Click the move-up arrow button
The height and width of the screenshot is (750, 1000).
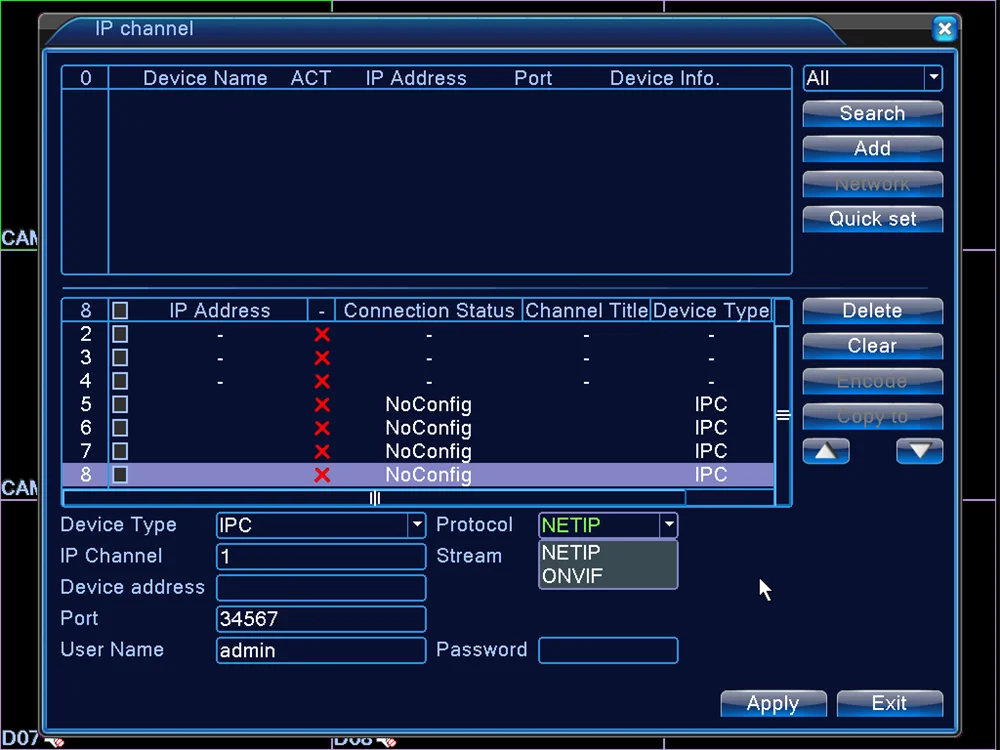(825, 451)
